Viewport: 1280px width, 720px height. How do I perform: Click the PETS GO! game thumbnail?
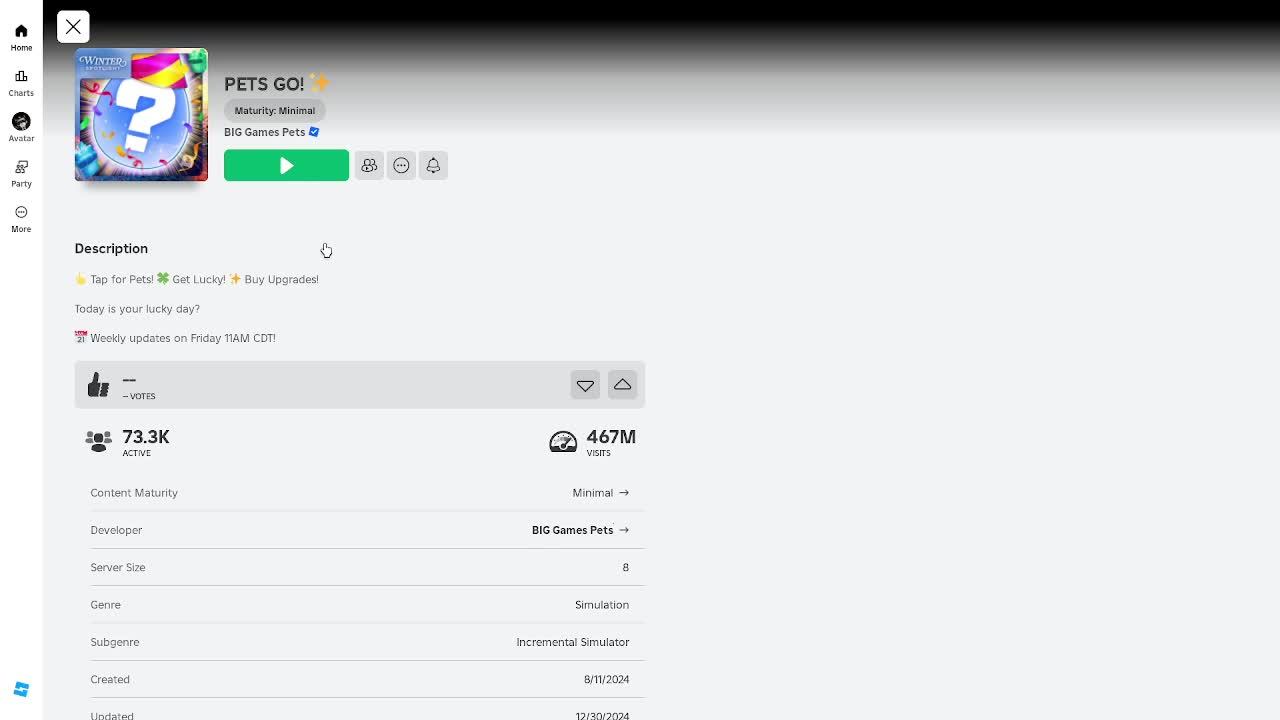[141, 115]
